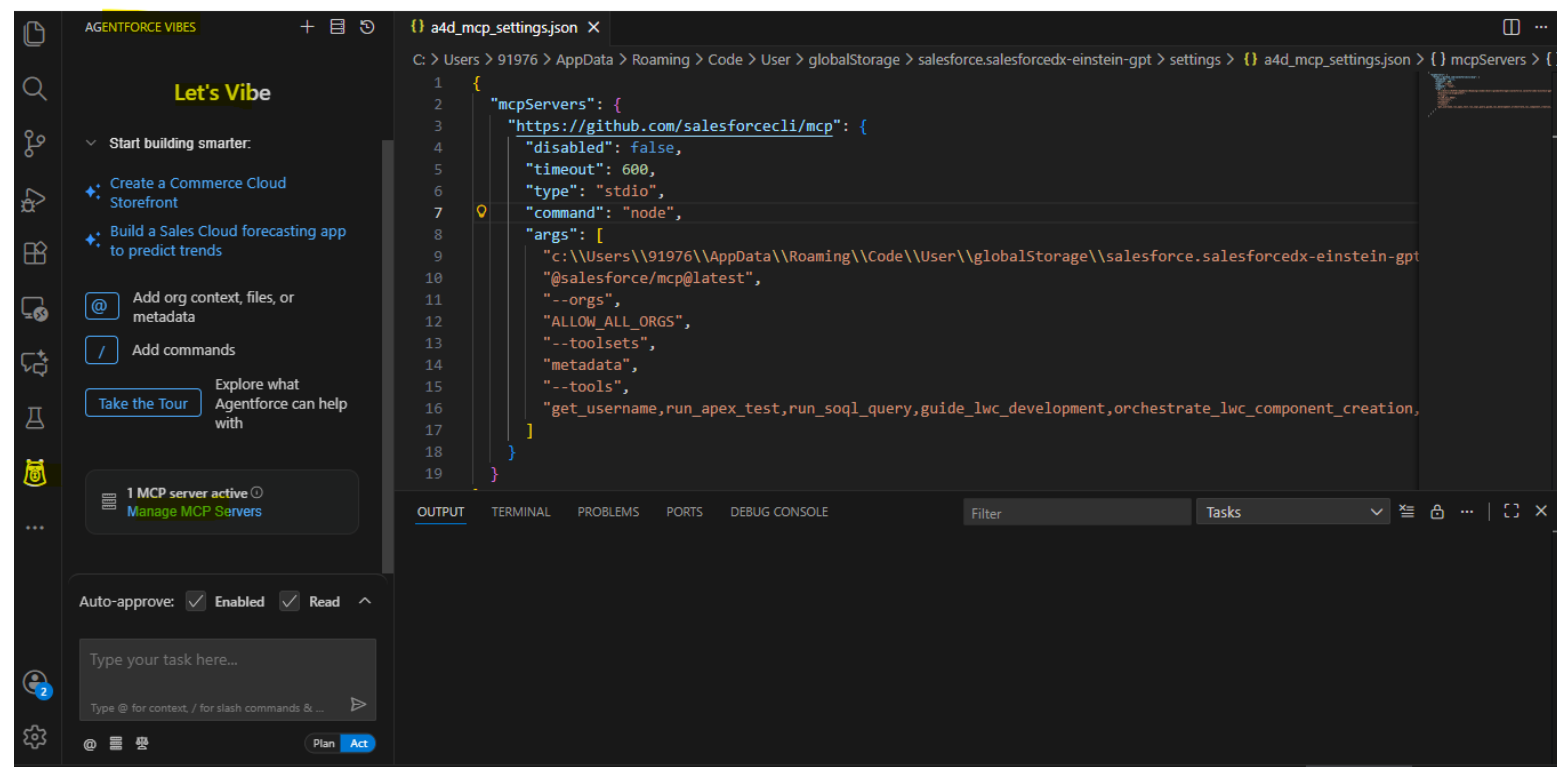Image resolution: width=1566 pixels, height=778 pixels.
Task: Click the output Filter field
Action: coord(1077,511)
